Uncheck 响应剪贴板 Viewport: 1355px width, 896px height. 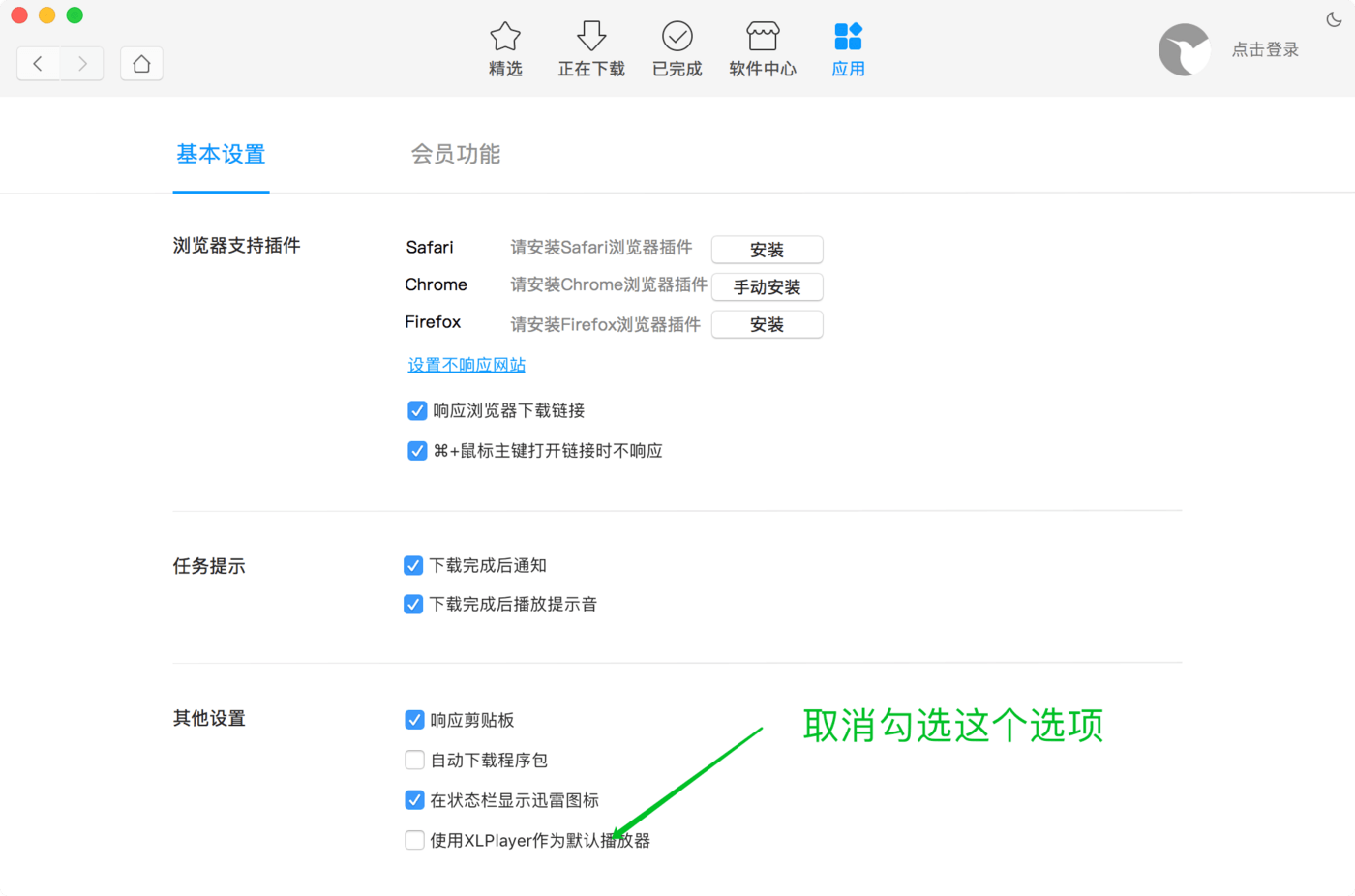[414, 720]
